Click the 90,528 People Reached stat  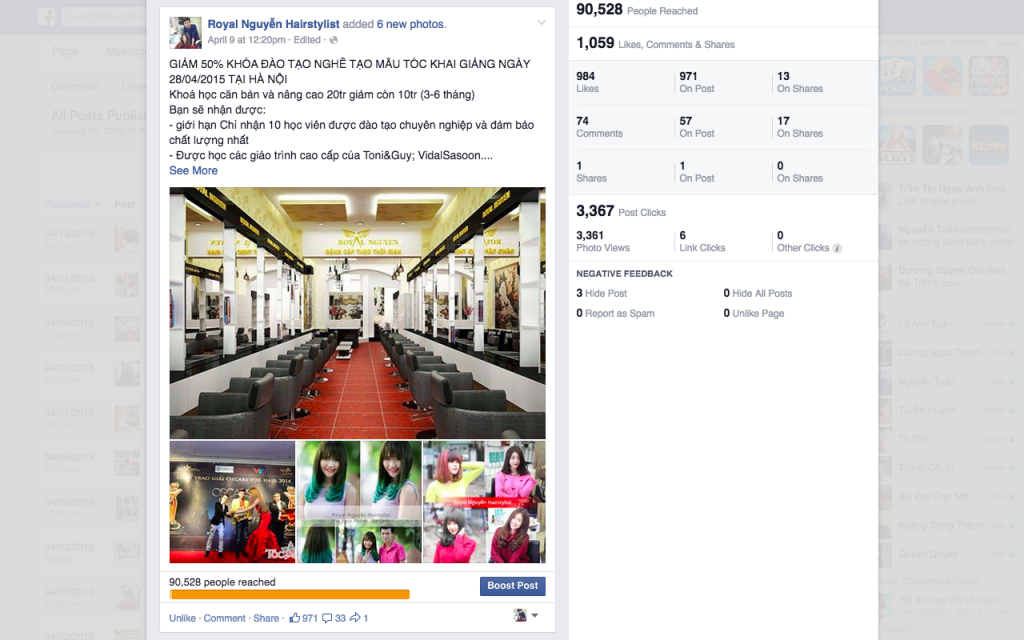(637, 10)
